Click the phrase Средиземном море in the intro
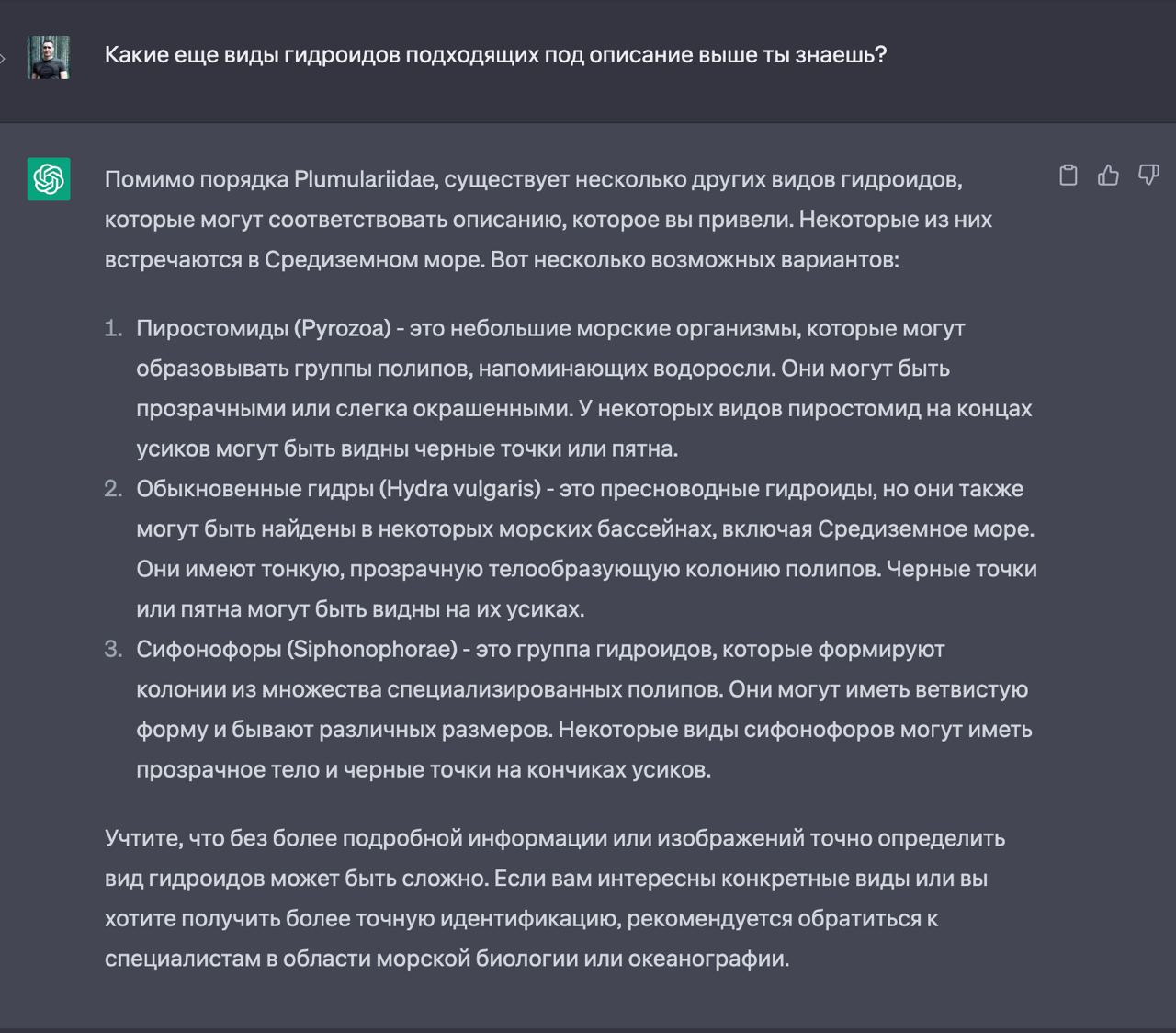 coord(374,259)
